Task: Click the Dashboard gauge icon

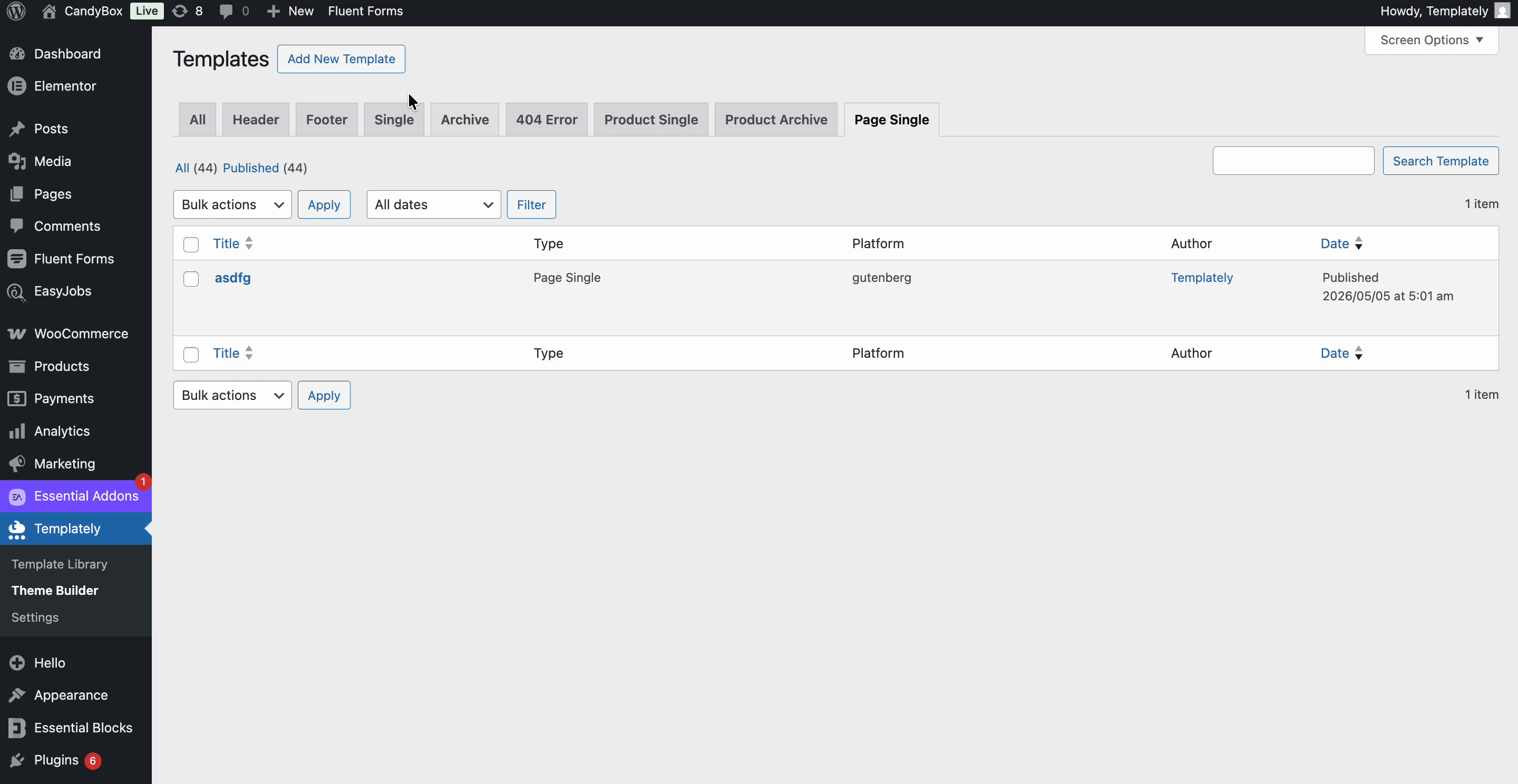Action: pos(17,54)
